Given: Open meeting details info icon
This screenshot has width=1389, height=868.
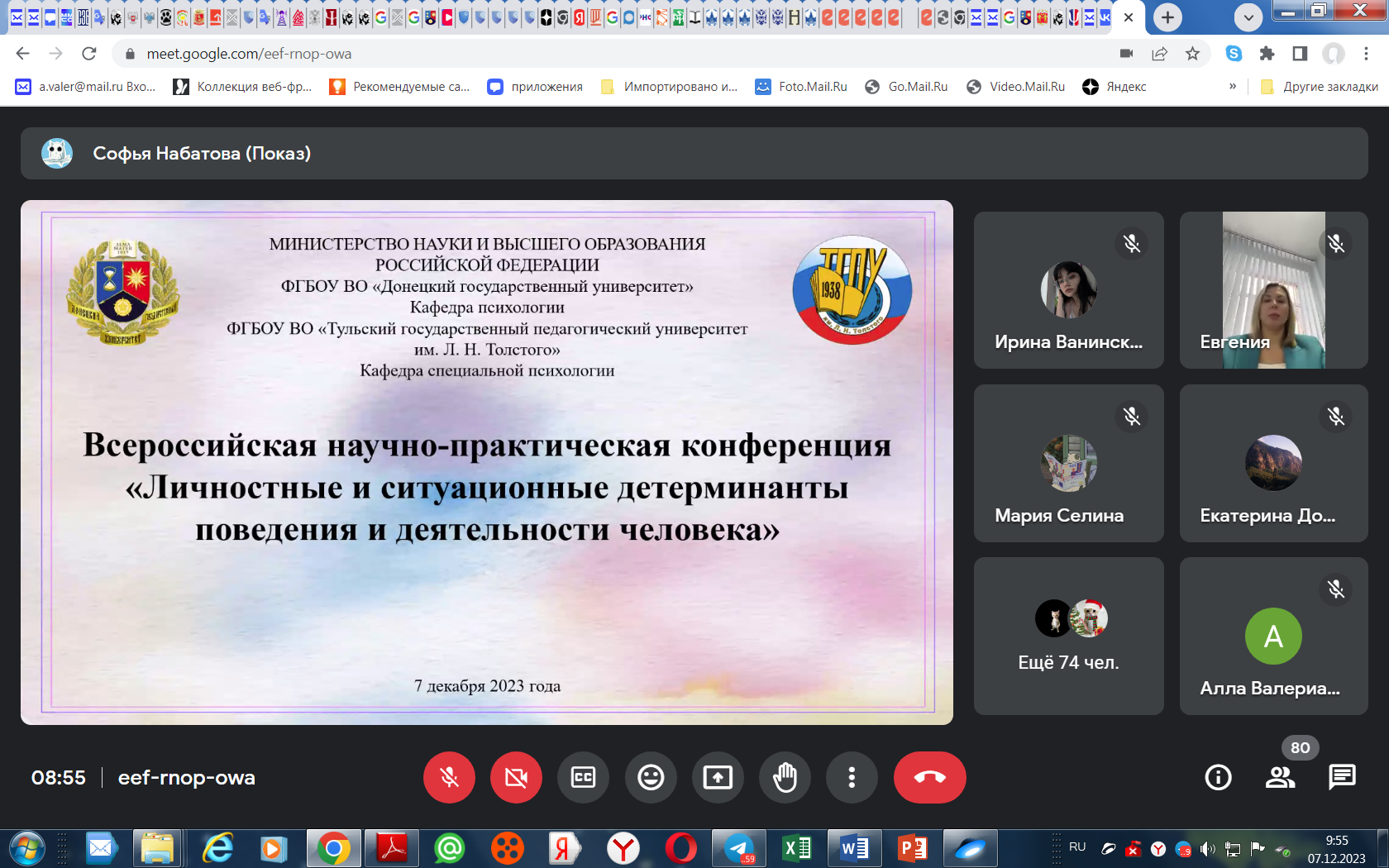Looking at the screenshot, I should coord(1218,777).
